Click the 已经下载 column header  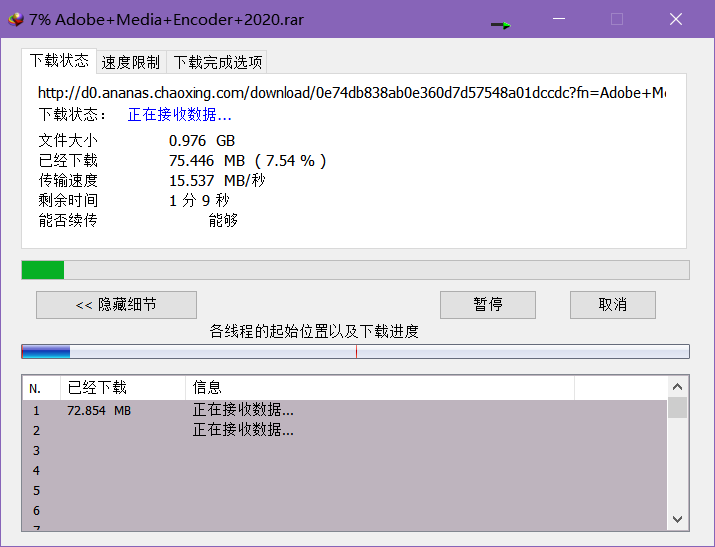coord(123,388)
